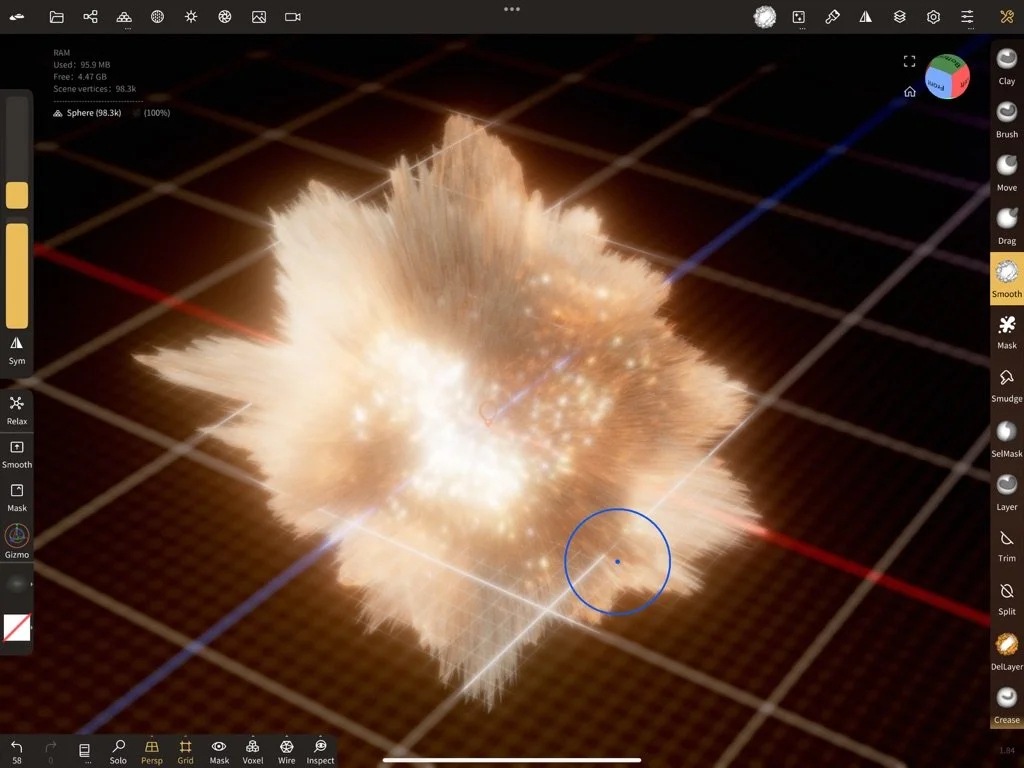The height and width of the screenshot is (768, 1024).
Task: Open the Layers stack menu
Action: tap(900, 17)
